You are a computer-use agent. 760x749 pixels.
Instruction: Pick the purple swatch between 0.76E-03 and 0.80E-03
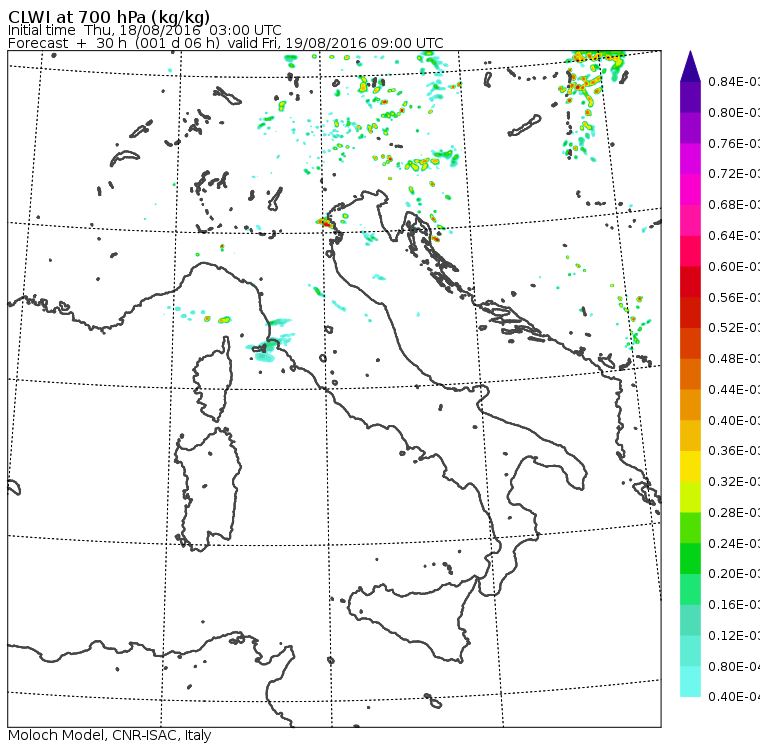[690, 128]
